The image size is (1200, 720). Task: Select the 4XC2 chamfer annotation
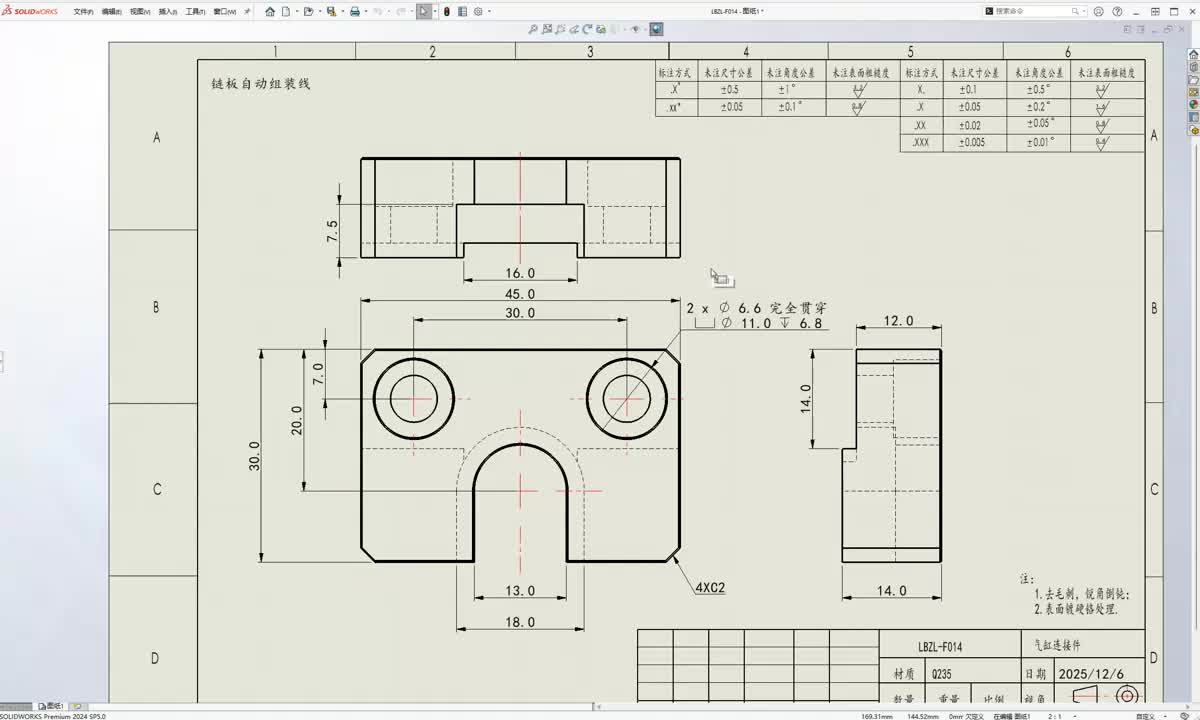(709, 588)
